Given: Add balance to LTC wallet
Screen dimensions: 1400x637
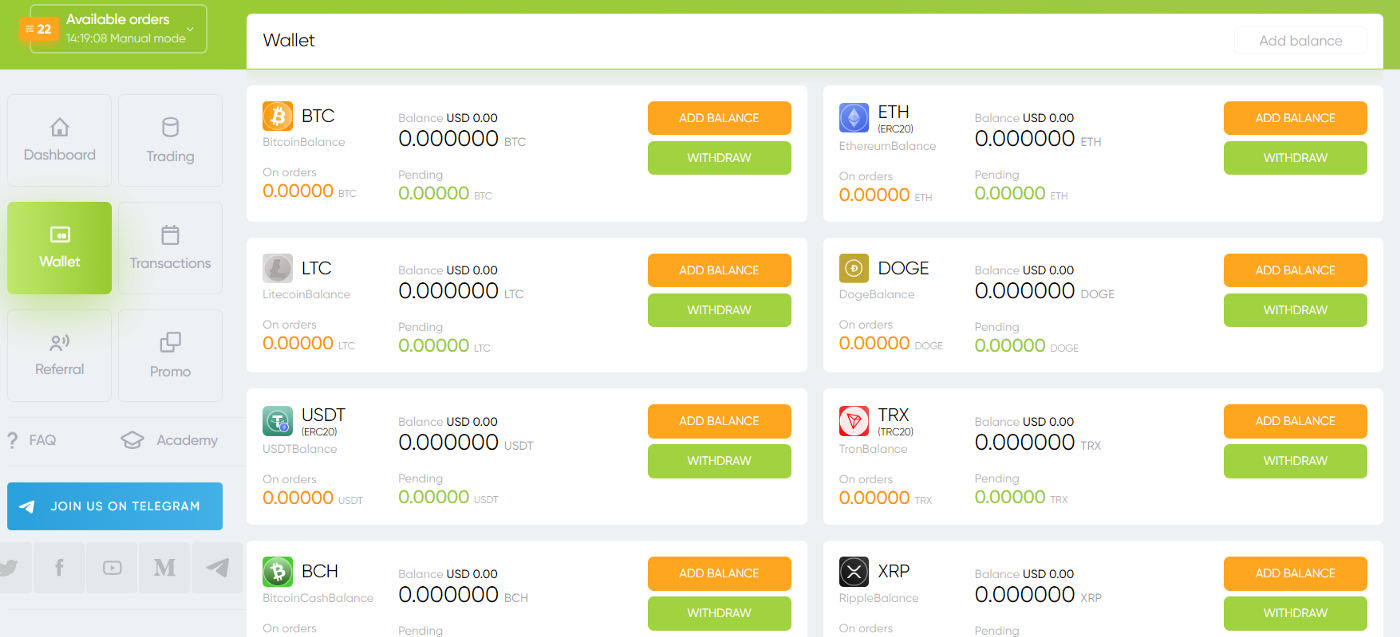Looking at the screenshot, I should (x=719, y=270).
